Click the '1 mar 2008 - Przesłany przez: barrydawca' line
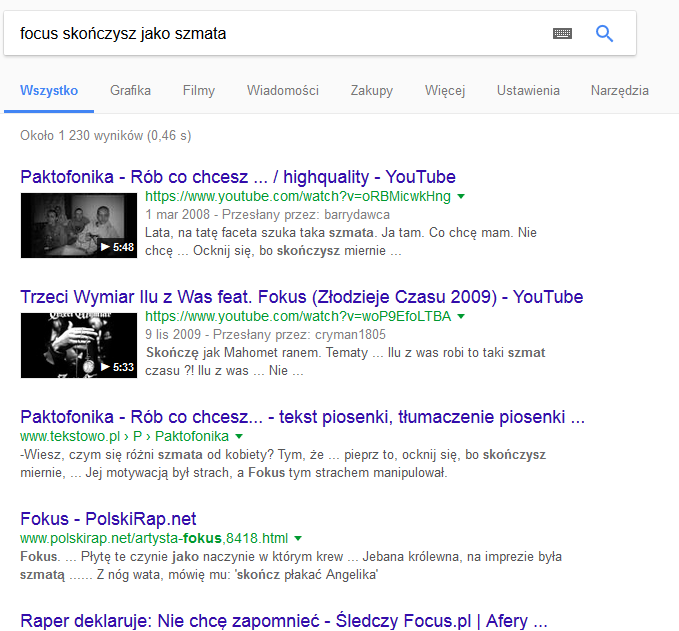The width and height of the screenshot is (679, 631). [268, 215]
